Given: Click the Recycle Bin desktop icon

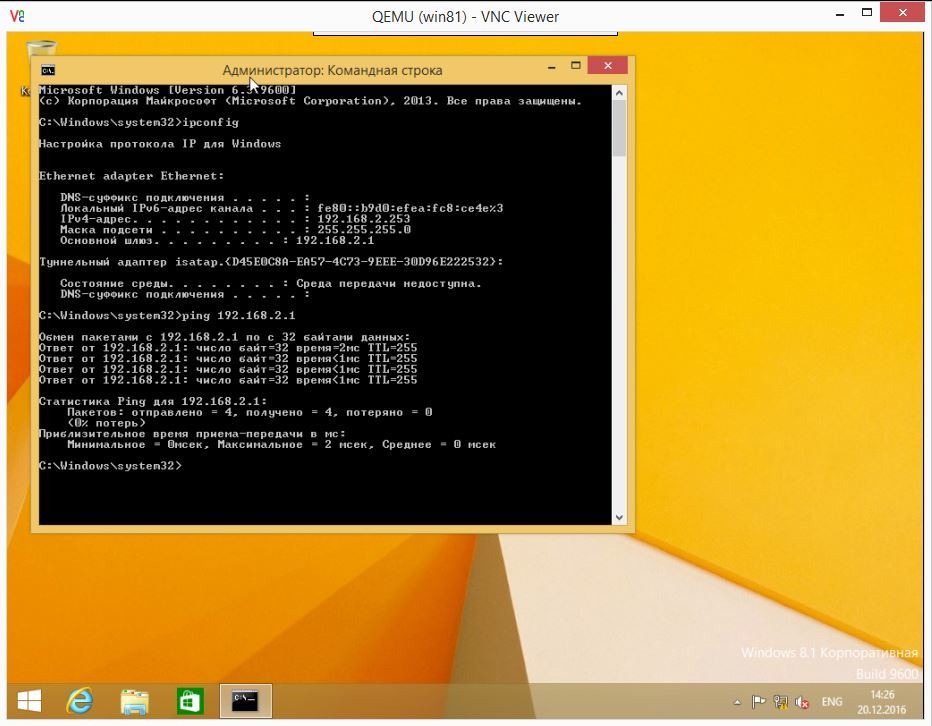Looking at the screenshot, I should tap(41, 49).
